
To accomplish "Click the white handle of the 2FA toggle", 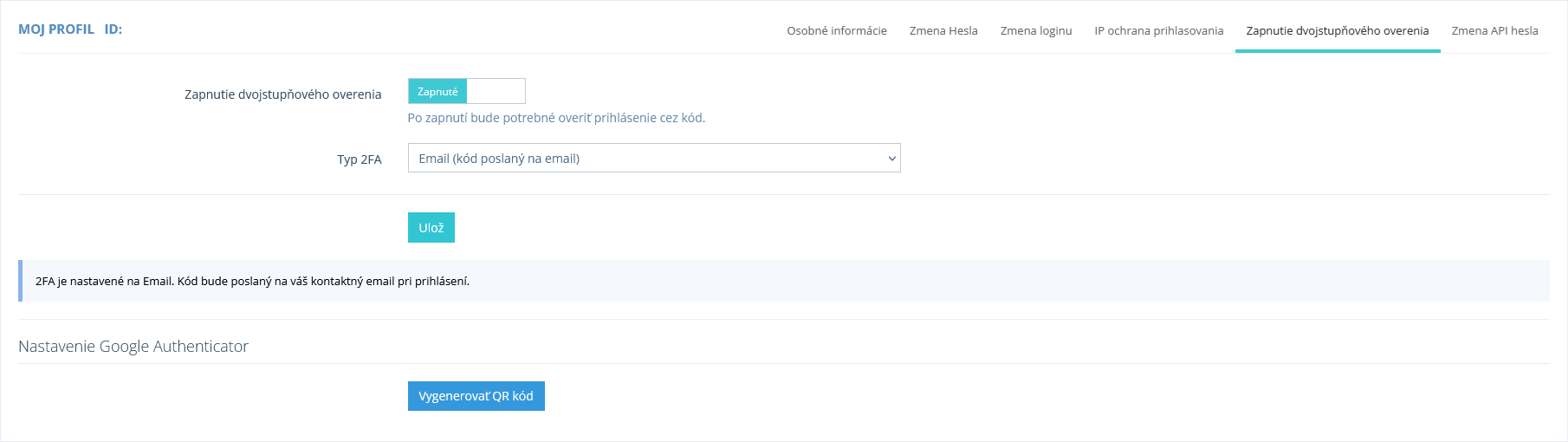I will click(x=496, y=91).
